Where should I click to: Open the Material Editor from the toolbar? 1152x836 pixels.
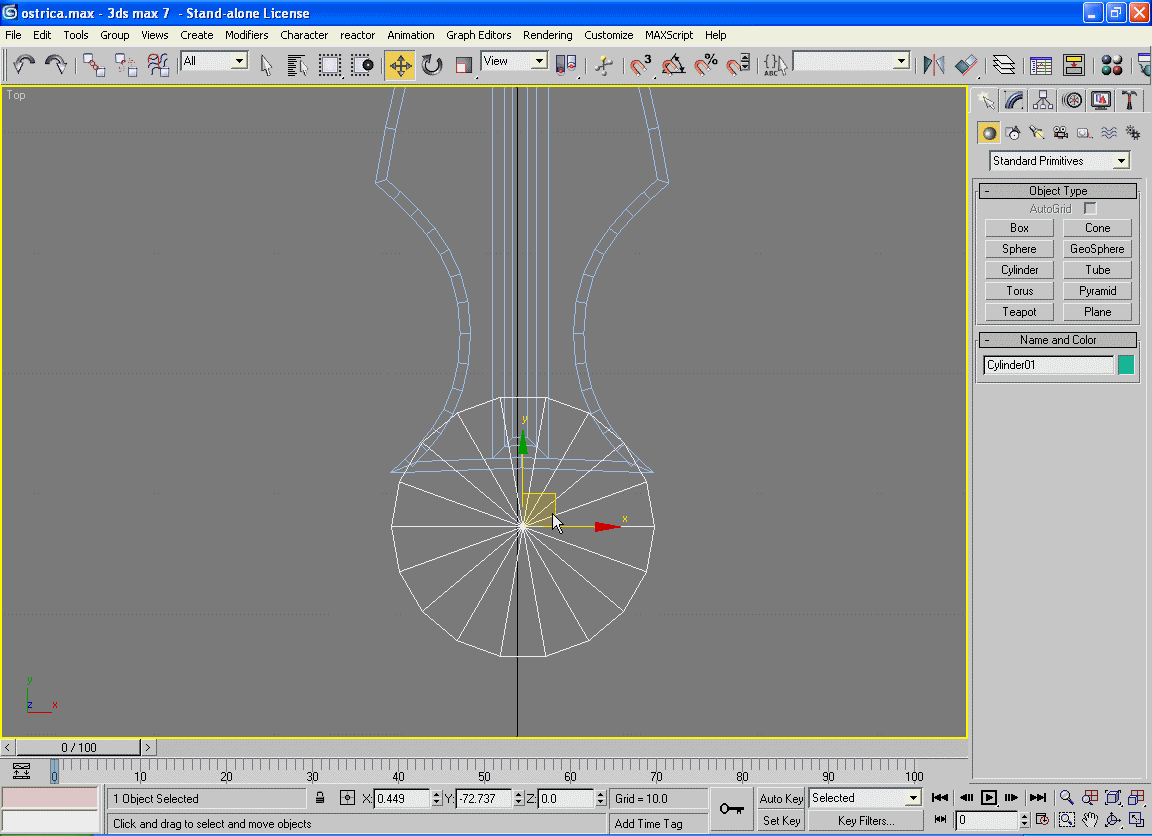1111,66
